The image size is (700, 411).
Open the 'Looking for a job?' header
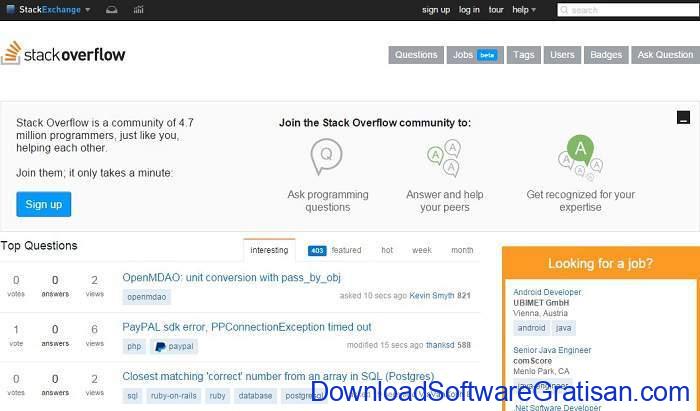coord(600,263)
